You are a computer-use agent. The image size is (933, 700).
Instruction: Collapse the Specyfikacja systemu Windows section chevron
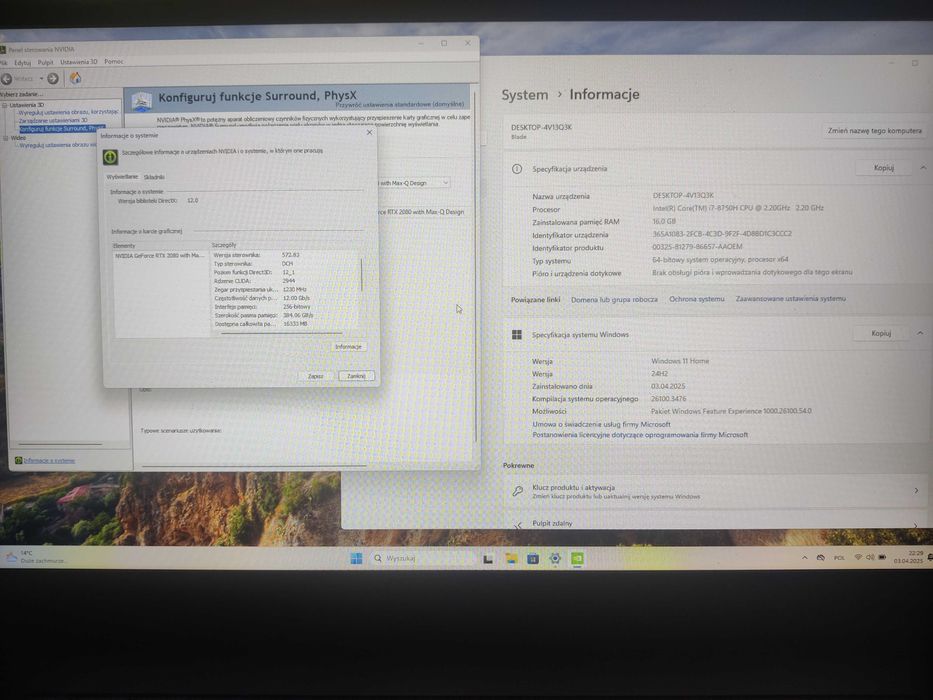coord(920,333)
